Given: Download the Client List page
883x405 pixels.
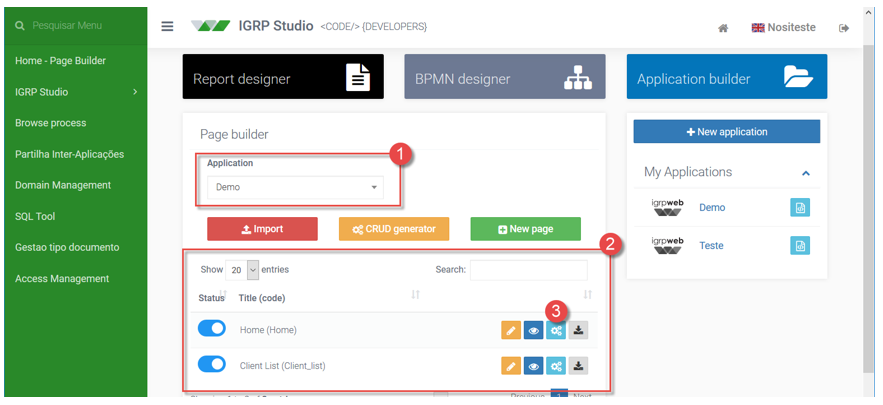Looking at the screenshot, I should pyautogui.click(x=578, y=366).
